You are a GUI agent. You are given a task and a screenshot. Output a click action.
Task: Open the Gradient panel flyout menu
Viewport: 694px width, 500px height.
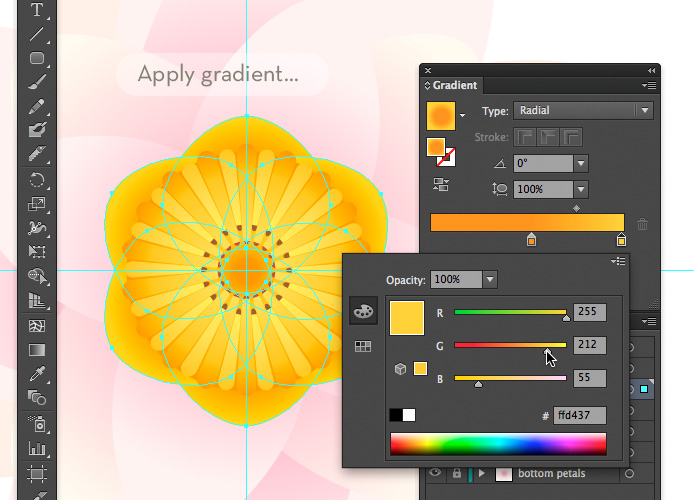coord(649,85)
